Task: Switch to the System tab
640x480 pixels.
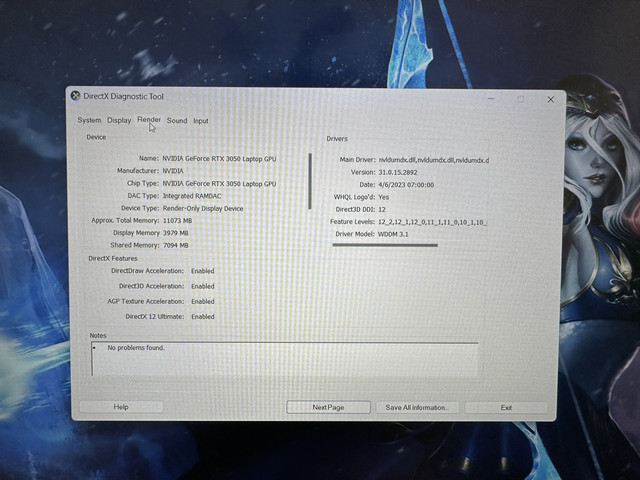Action: [89, 120]
